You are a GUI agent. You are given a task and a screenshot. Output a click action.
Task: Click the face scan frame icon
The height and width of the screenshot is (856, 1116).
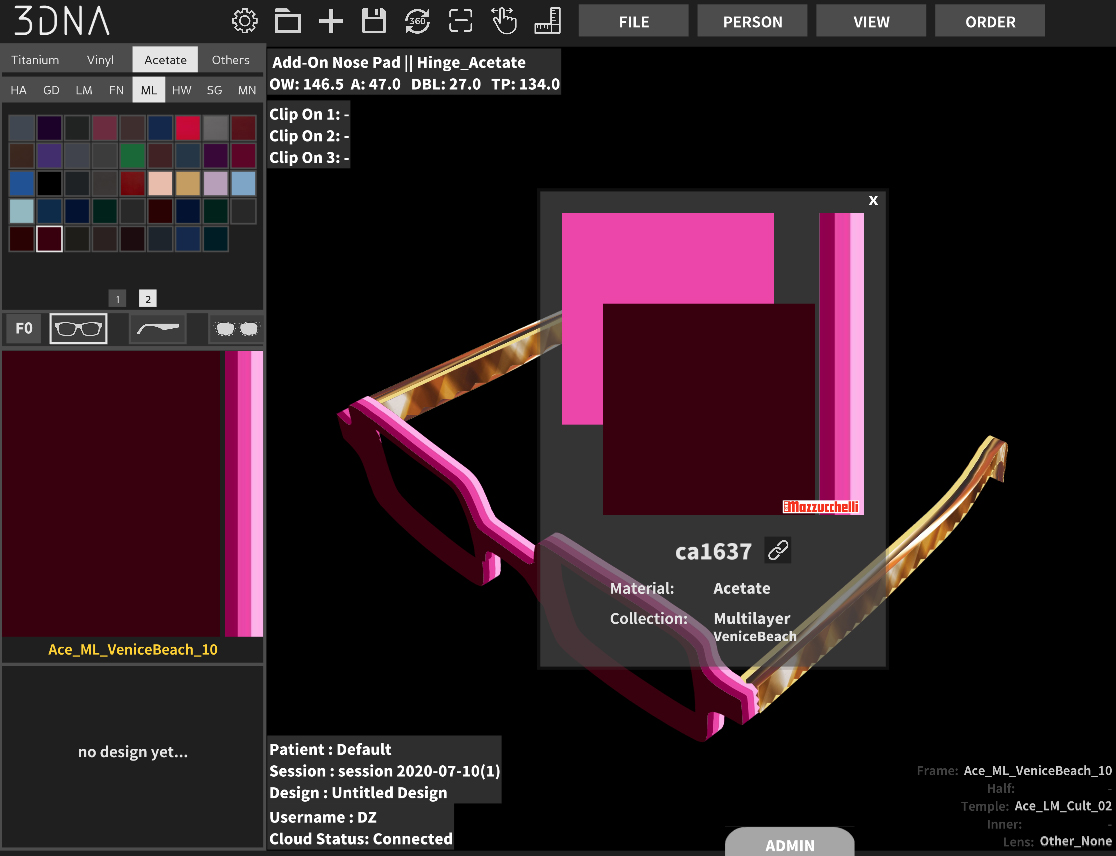pyautogui.click(x=460, y=21)
